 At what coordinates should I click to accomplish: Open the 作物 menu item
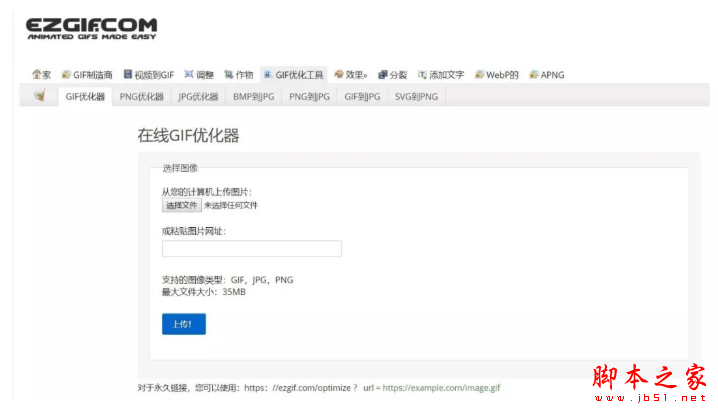pyautogui.click(x=239, y=75)
